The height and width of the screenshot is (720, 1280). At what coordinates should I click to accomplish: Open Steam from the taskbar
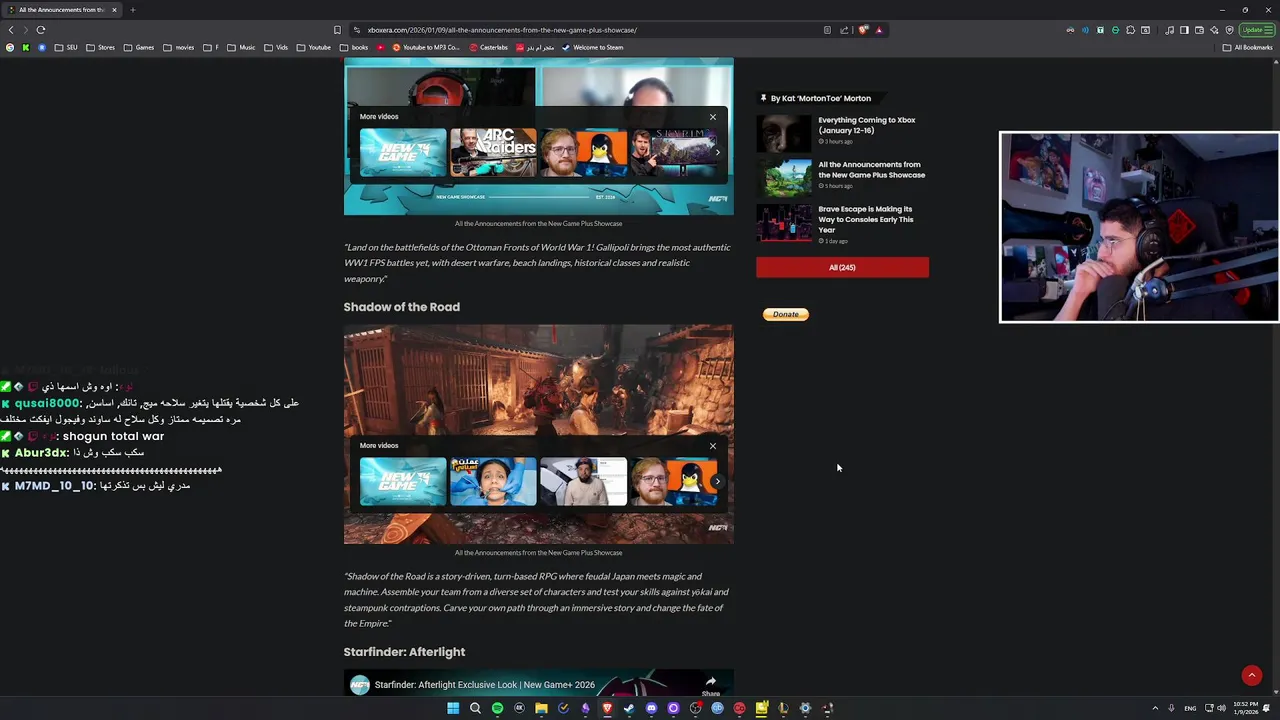coord(629,708)
